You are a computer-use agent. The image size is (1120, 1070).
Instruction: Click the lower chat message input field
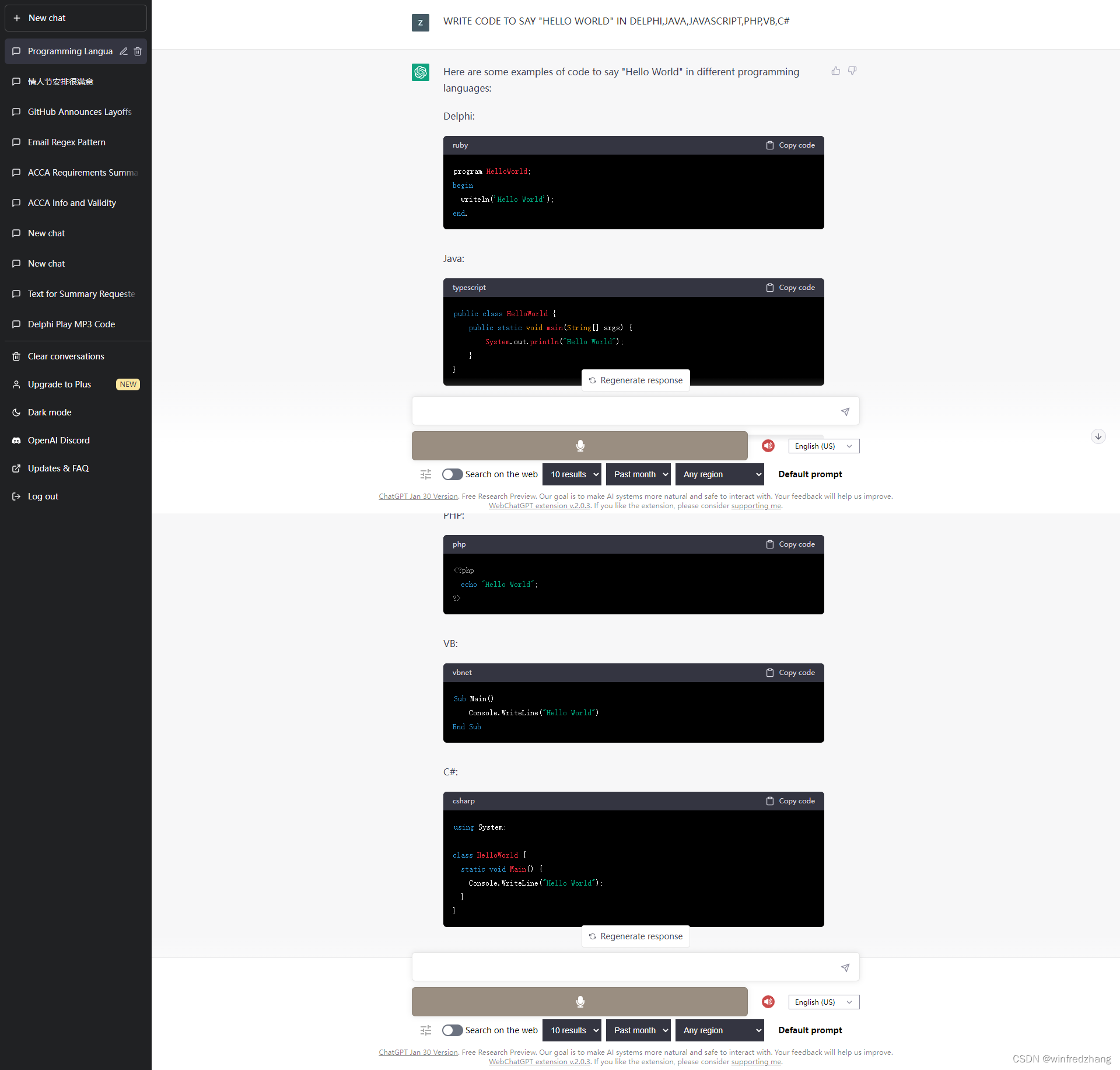click(624, 967)
